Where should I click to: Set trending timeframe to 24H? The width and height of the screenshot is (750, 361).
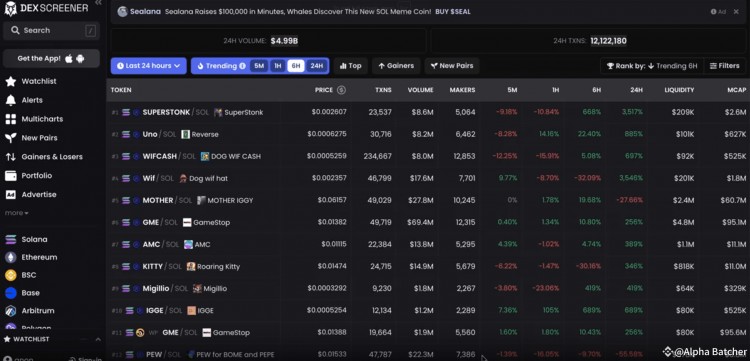coord(317,66)
